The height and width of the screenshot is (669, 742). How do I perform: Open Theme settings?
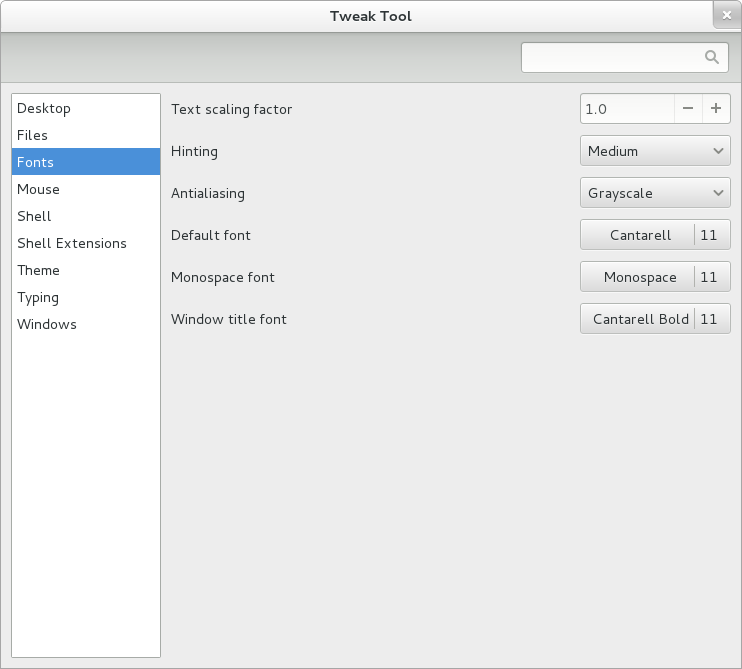coord(38,270)
